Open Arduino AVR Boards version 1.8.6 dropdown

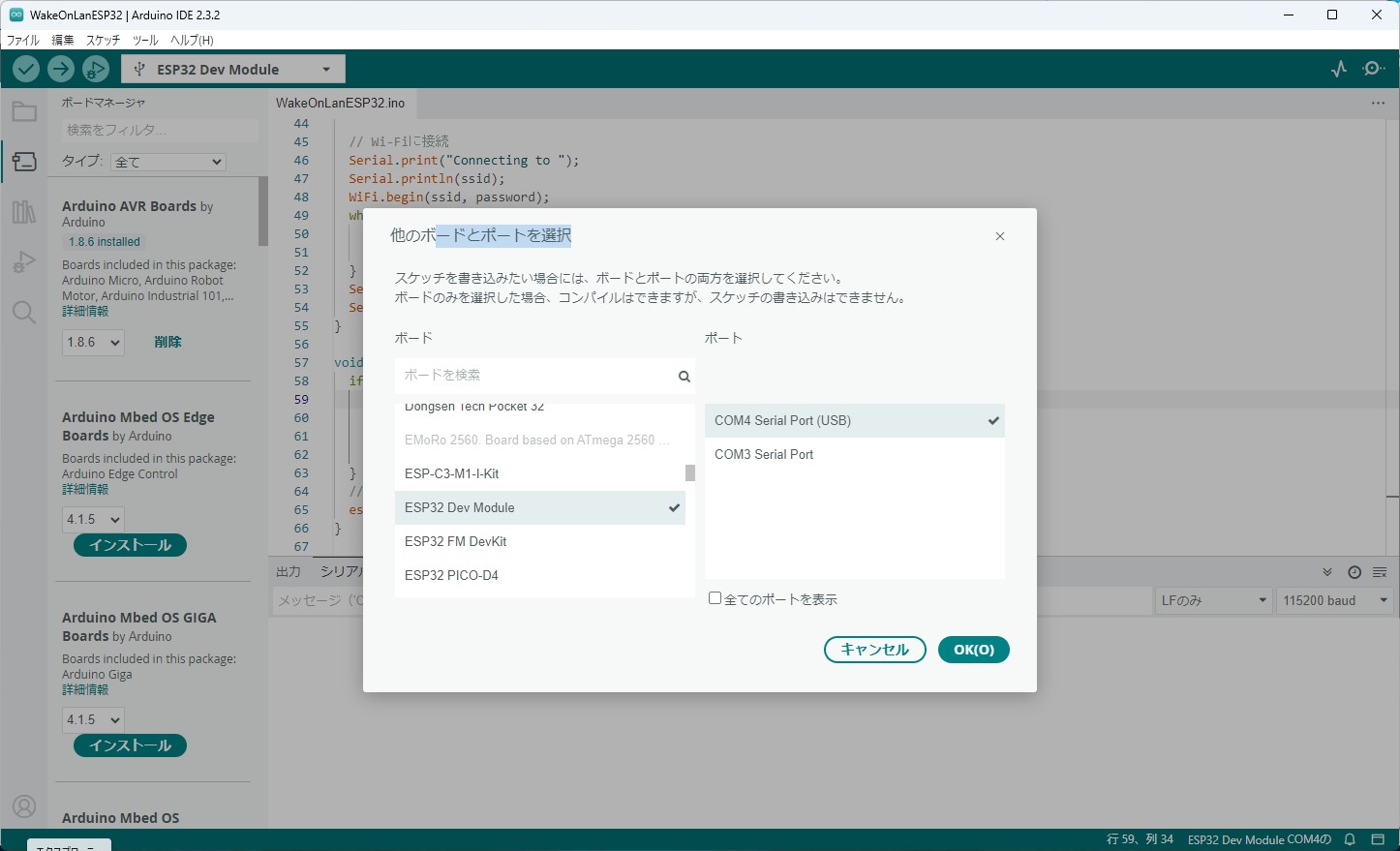(x=94, y=342)
